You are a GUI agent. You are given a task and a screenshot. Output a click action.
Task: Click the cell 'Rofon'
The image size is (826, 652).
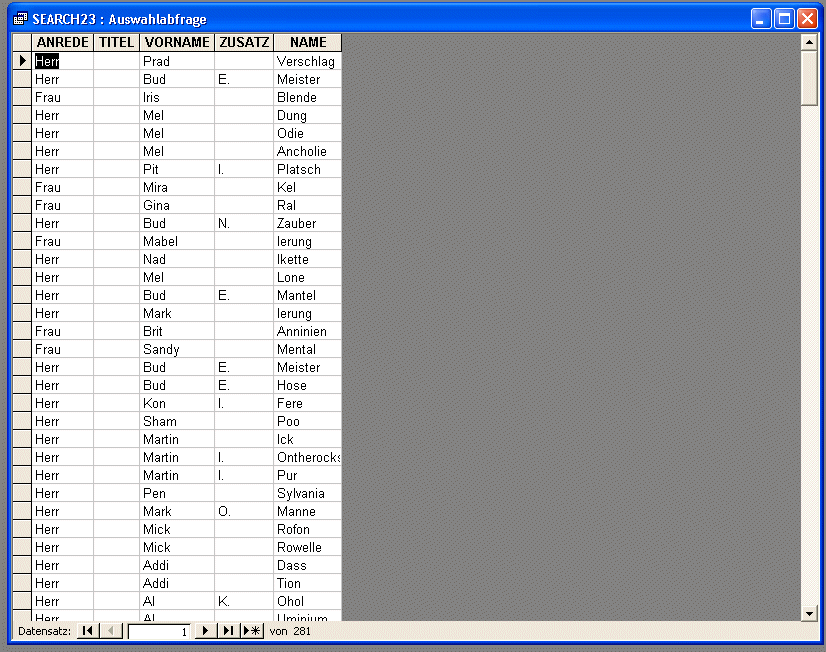coord(308,529)
